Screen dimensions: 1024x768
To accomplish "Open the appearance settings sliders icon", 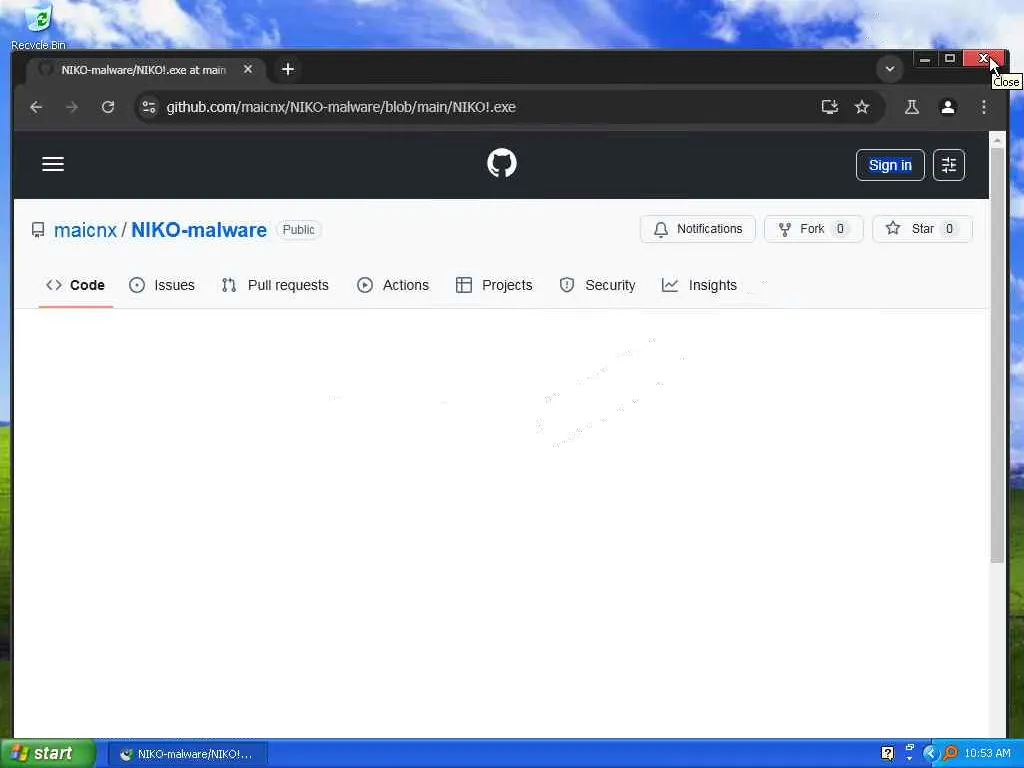I will pos(949,165).
